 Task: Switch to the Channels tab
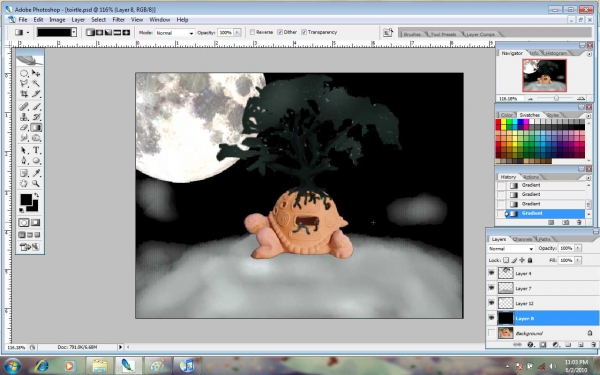522,239
